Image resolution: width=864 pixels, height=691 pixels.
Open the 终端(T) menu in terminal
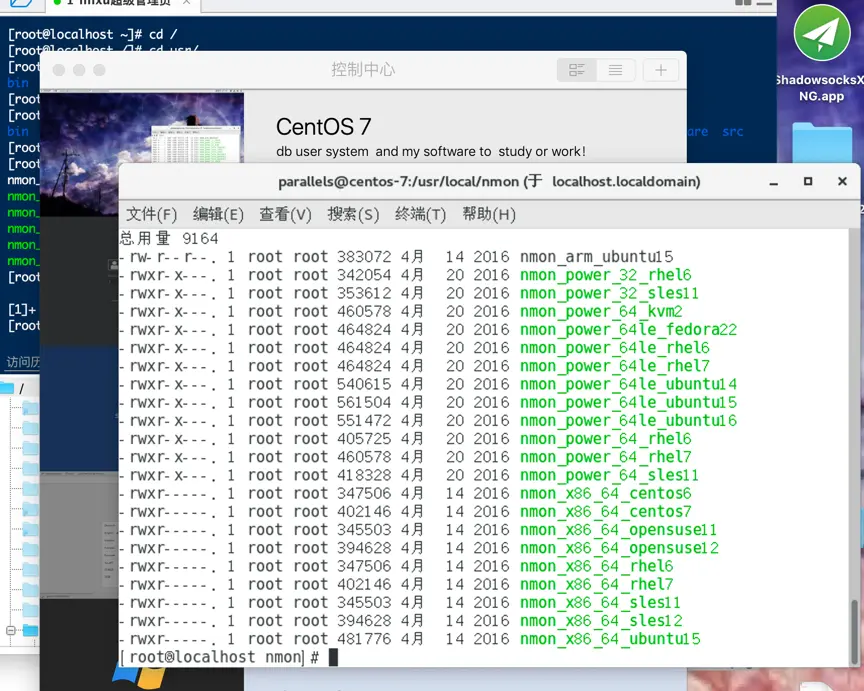[420, 214]
